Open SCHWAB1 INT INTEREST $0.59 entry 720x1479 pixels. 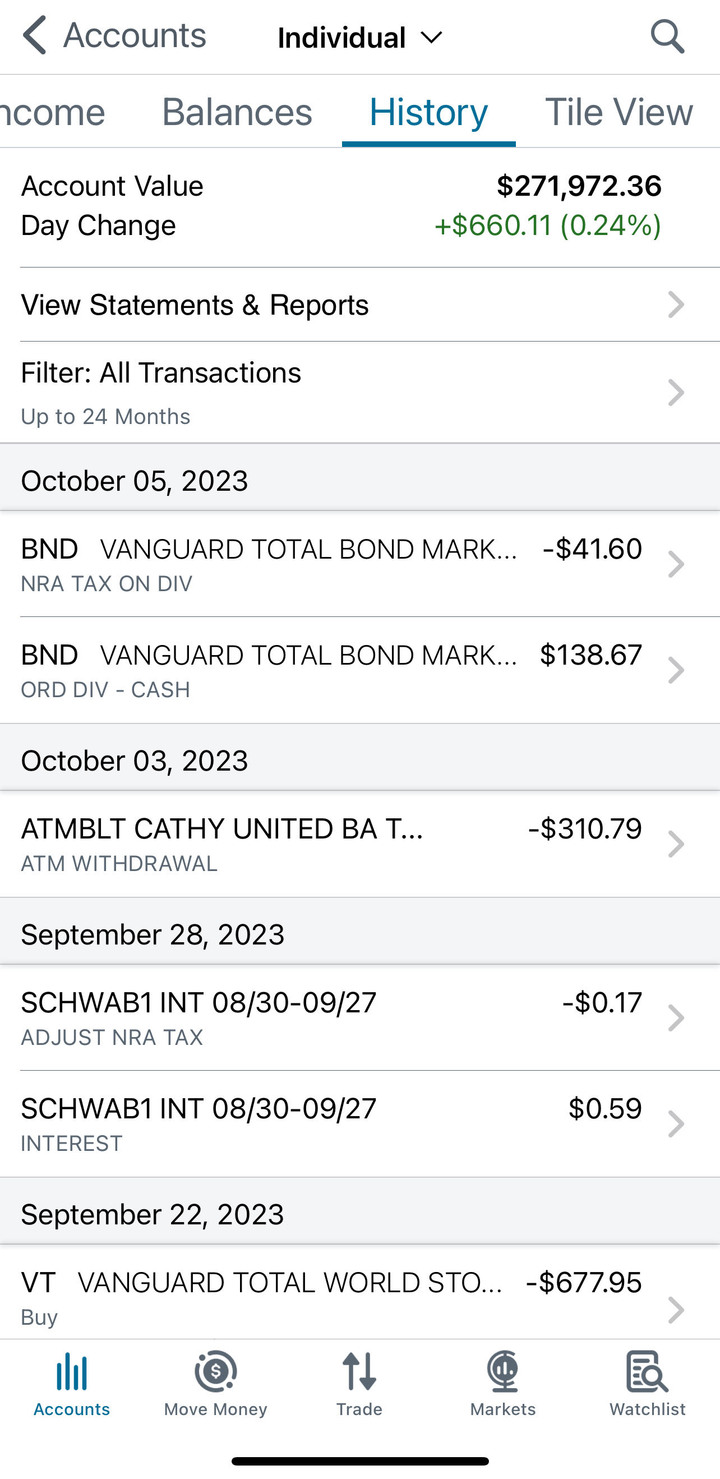360,1124
